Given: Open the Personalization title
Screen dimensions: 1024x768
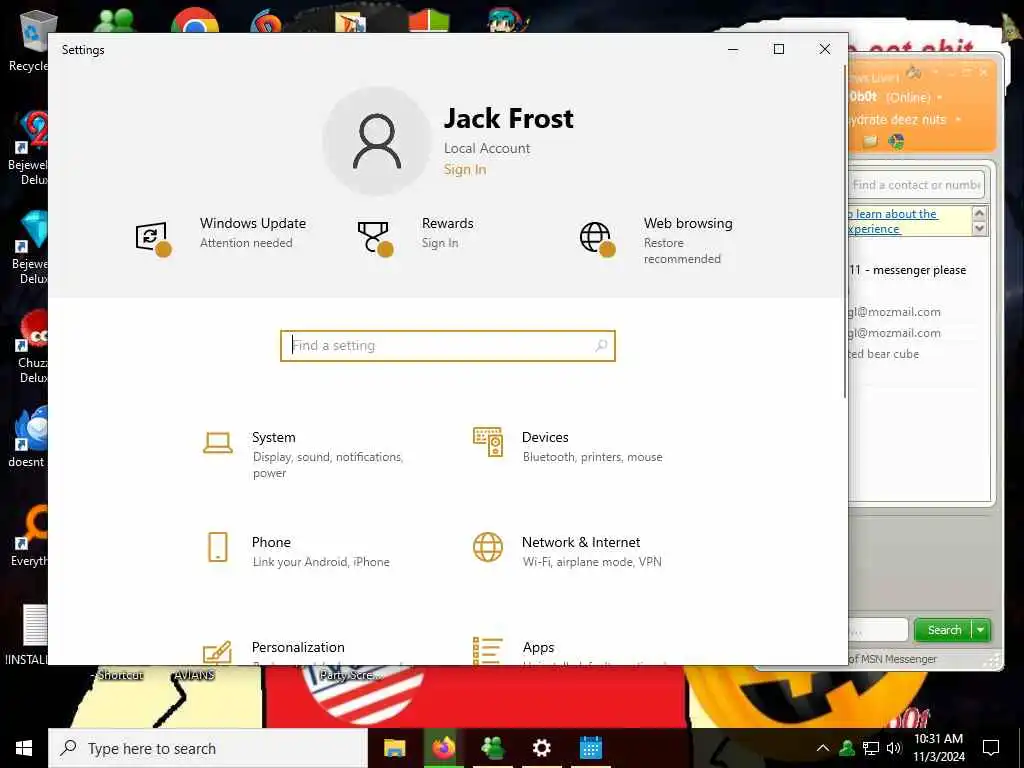Looking at the screenshot, I should [298, 647].
